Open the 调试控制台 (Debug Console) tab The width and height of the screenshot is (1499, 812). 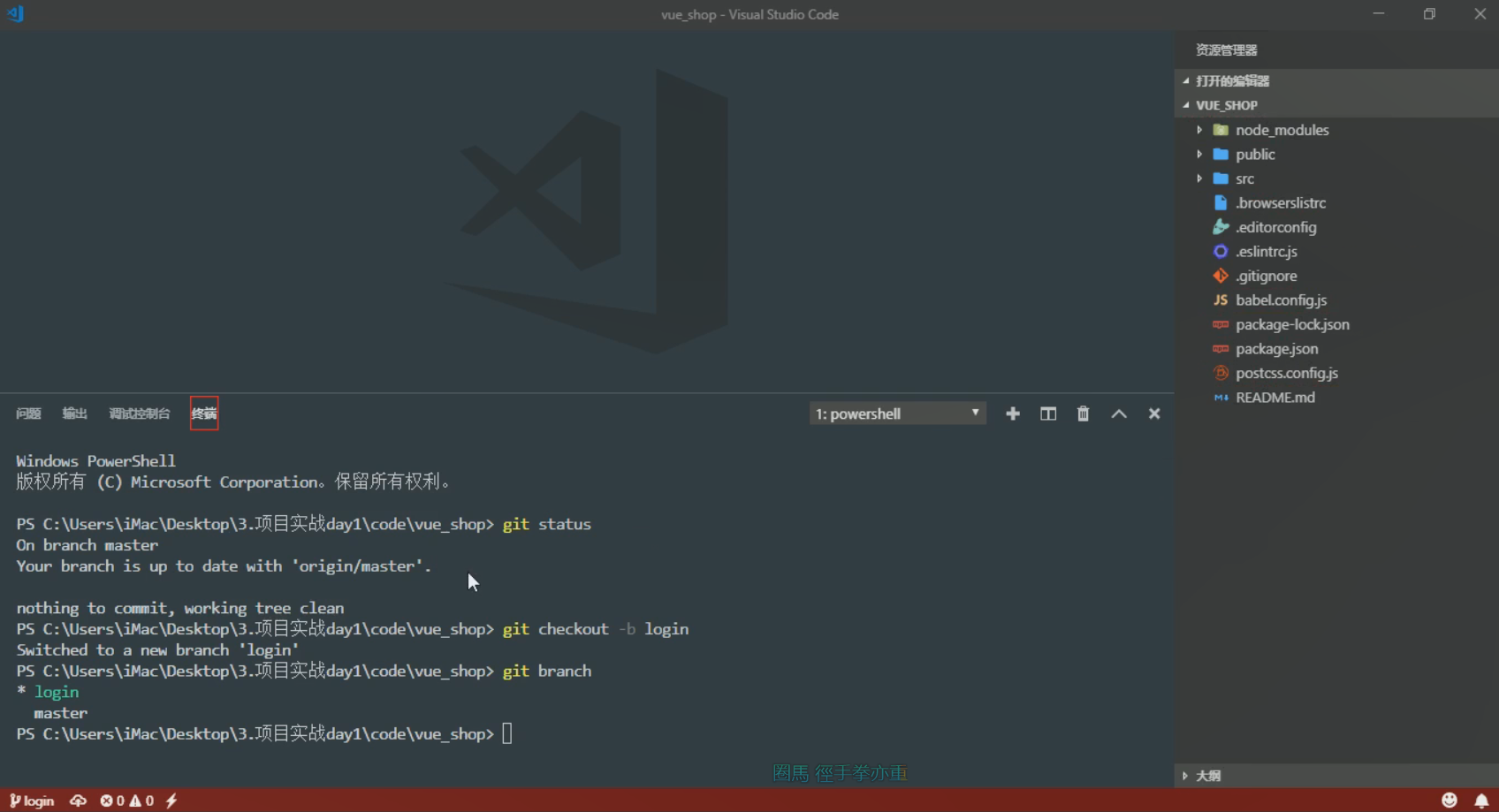click(x=140, y=414)
